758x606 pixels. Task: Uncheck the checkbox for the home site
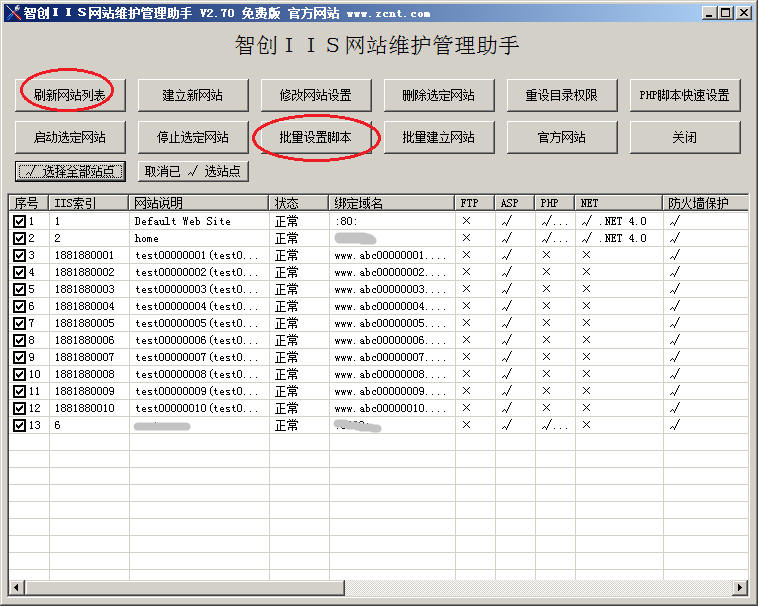pos(19,238)
